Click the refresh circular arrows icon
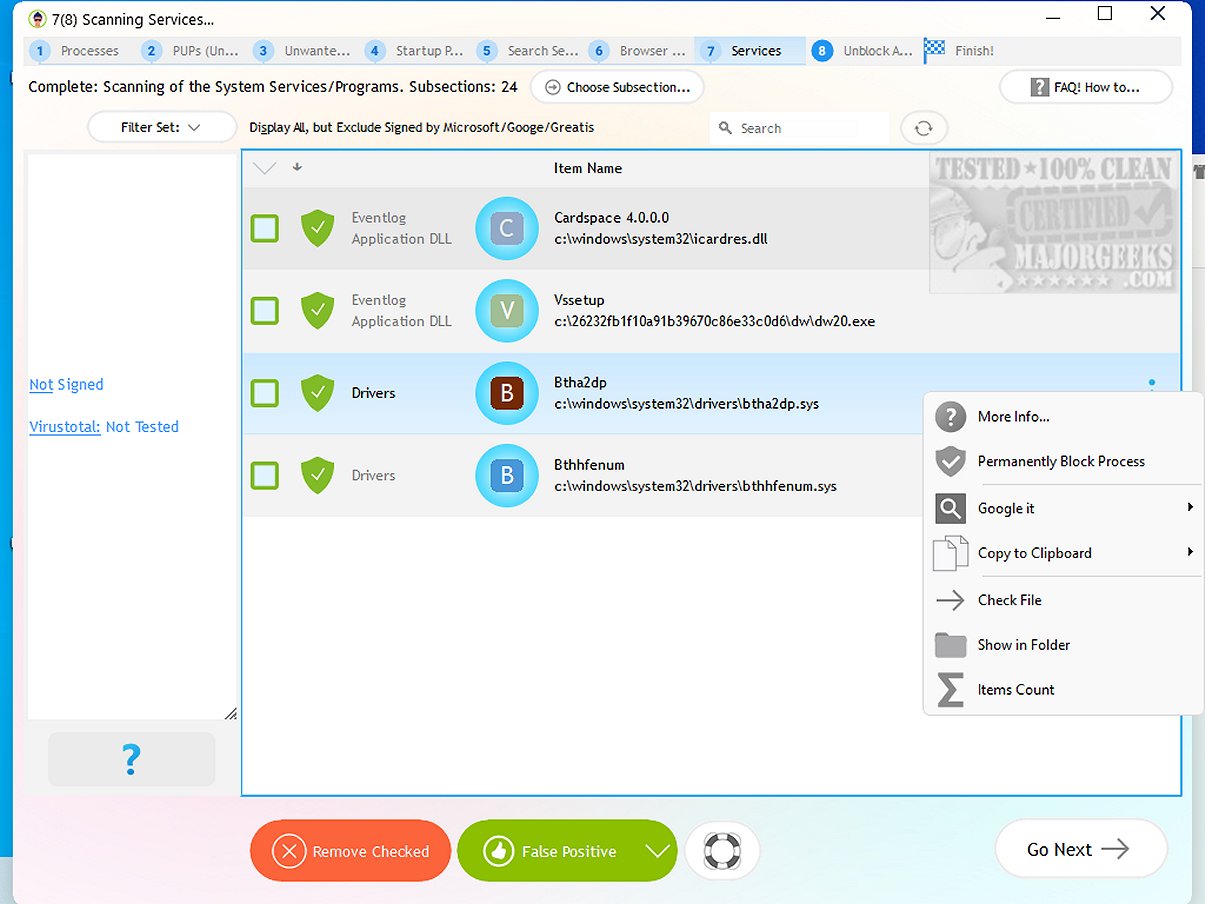Screen dimensions: 1205x904 (924, 128)
